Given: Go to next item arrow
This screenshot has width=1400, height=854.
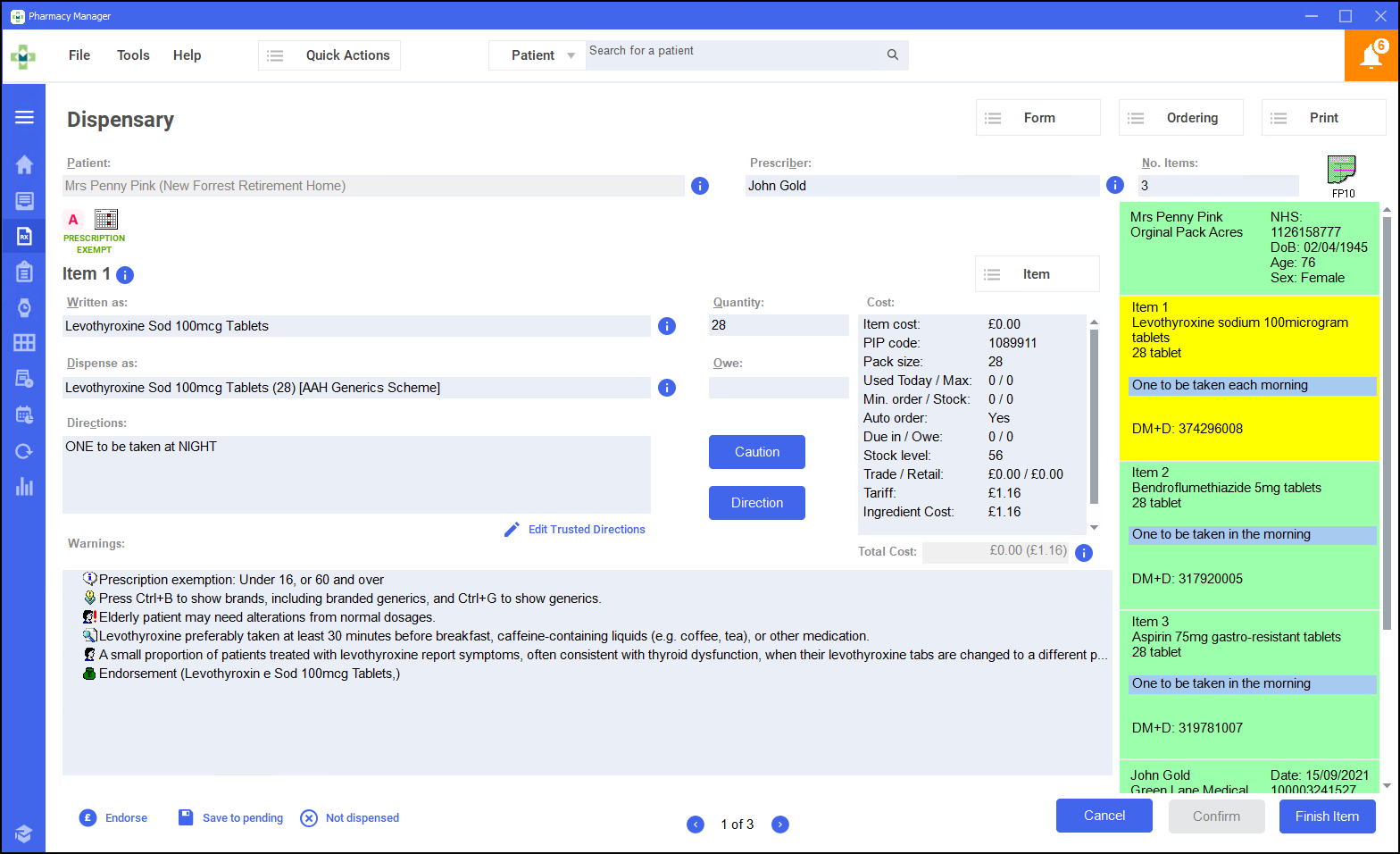Looking at the screenshot, I should [780, 825].
